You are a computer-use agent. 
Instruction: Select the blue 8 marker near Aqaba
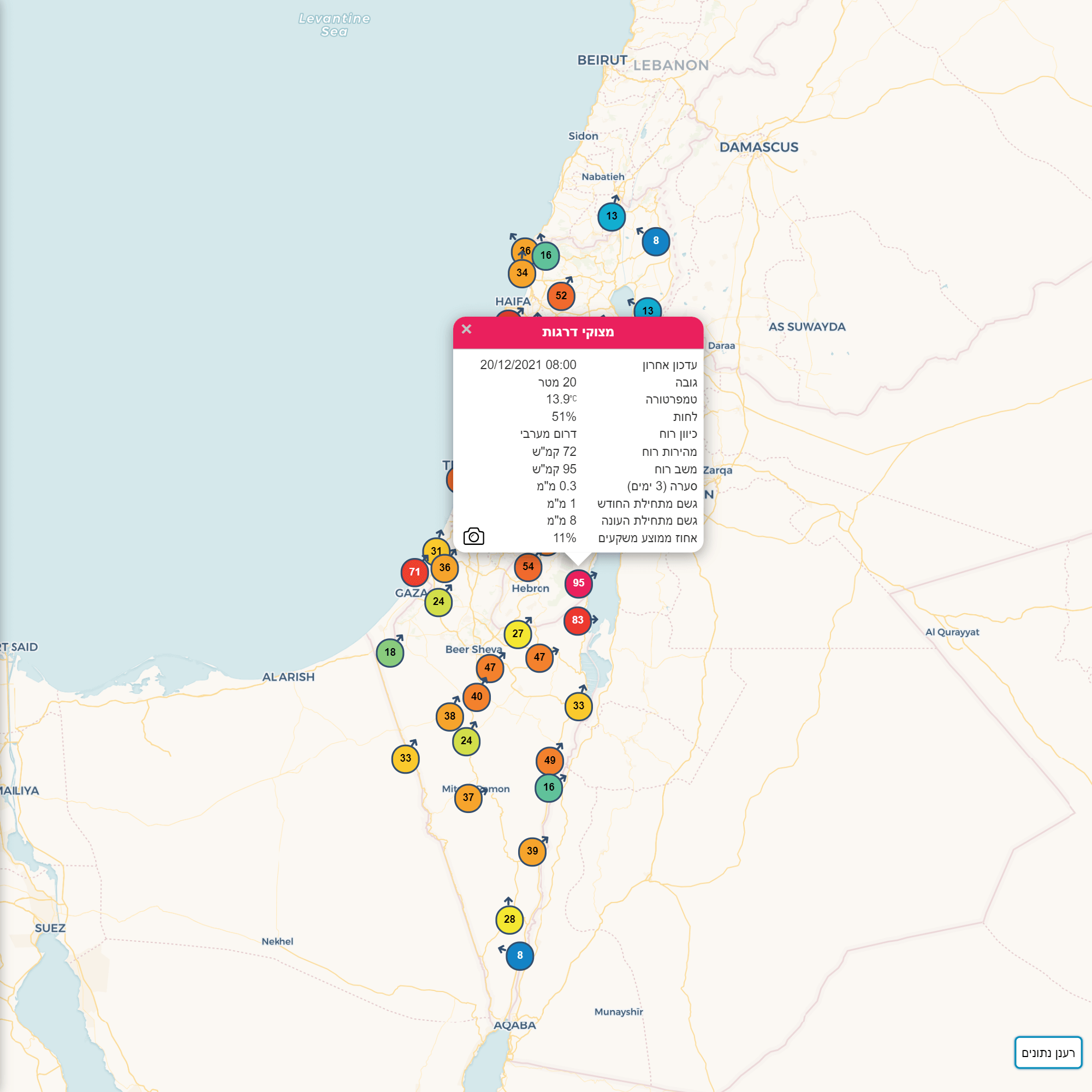coord(519,956)
